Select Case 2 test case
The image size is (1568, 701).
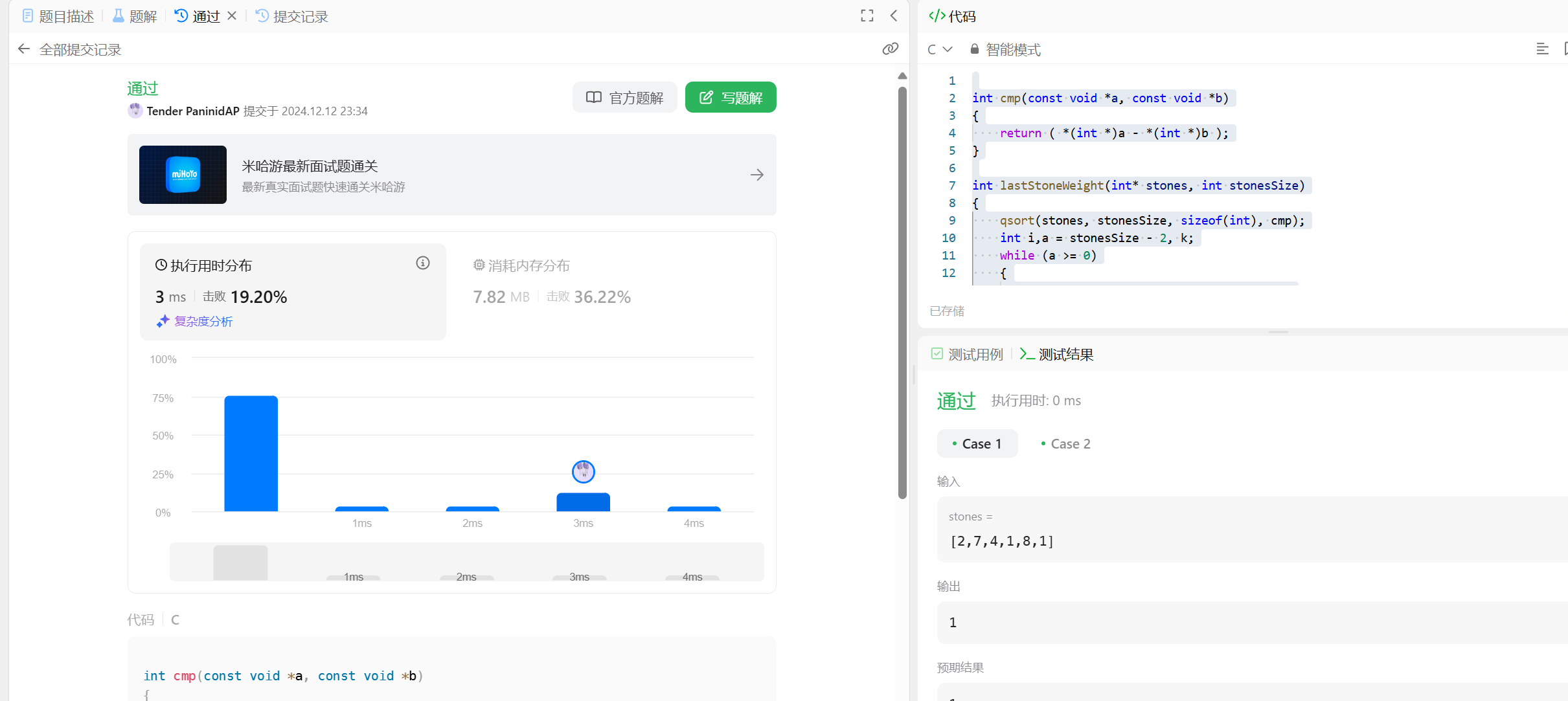pyautogui.click(x=1065, y=444)
